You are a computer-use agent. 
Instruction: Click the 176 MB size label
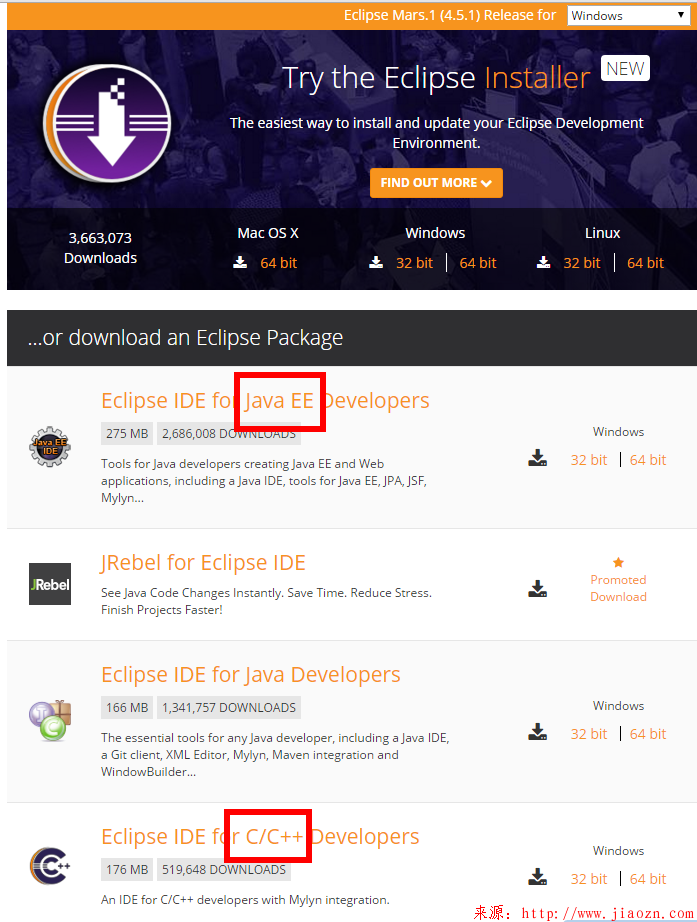pos(127,869)
